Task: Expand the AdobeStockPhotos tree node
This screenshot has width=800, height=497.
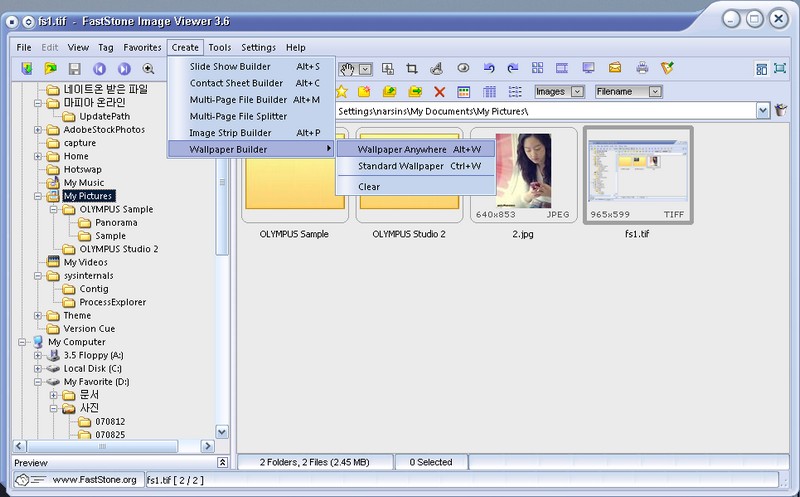Action: 38,130
